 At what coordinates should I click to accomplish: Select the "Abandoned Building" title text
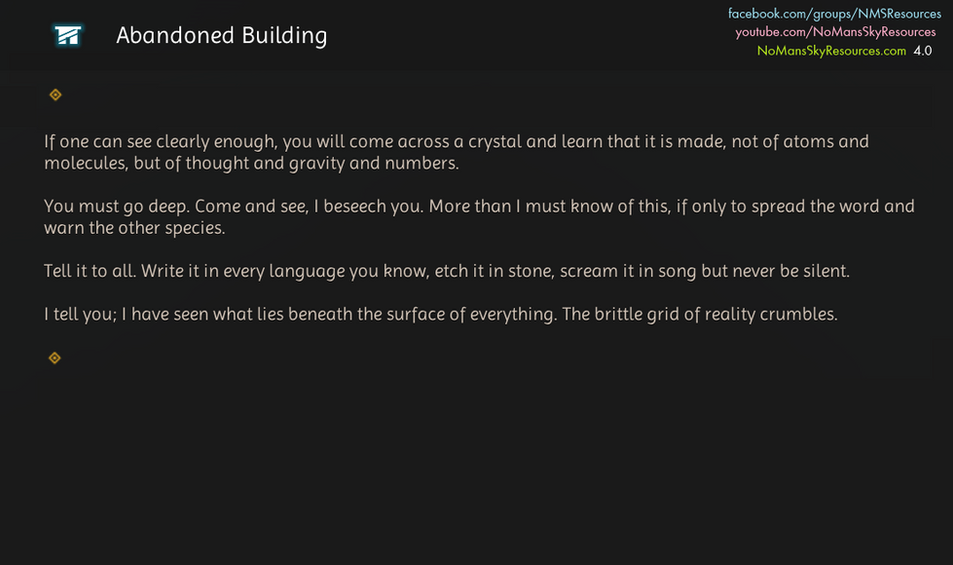(x=221, y=36)
